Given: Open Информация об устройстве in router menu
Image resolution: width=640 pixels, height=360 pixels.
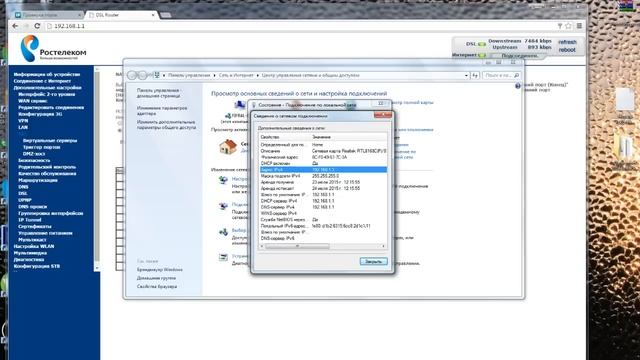Looking at the screenshot, I should click(x=47, y=74).
